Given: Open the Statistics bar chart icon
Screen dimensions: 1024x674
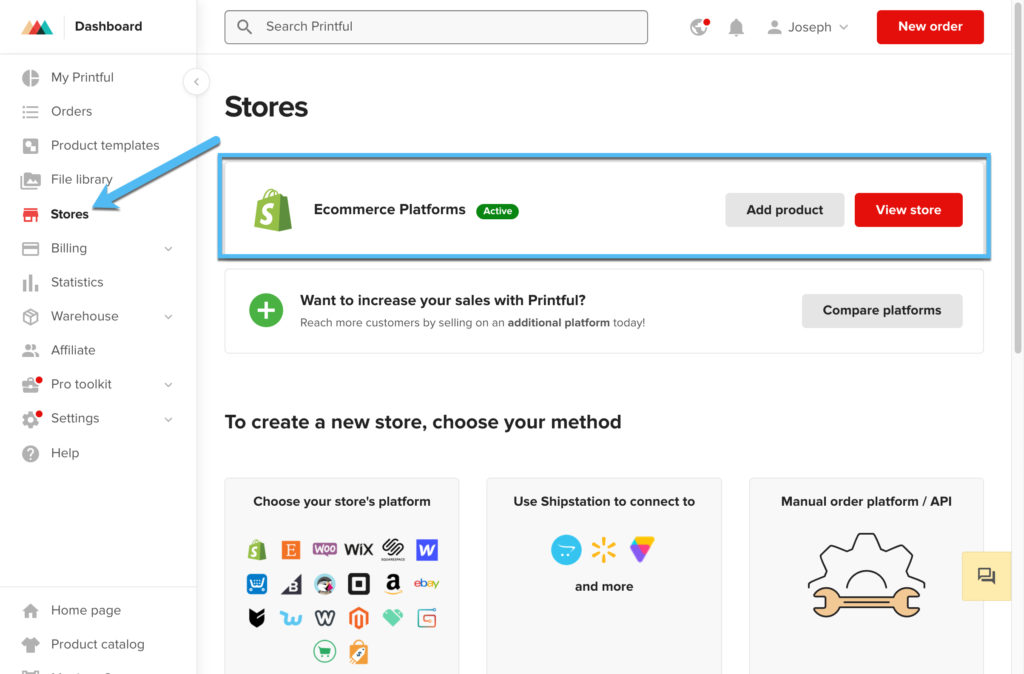Looking at the screenshot, I should (30, 283).
